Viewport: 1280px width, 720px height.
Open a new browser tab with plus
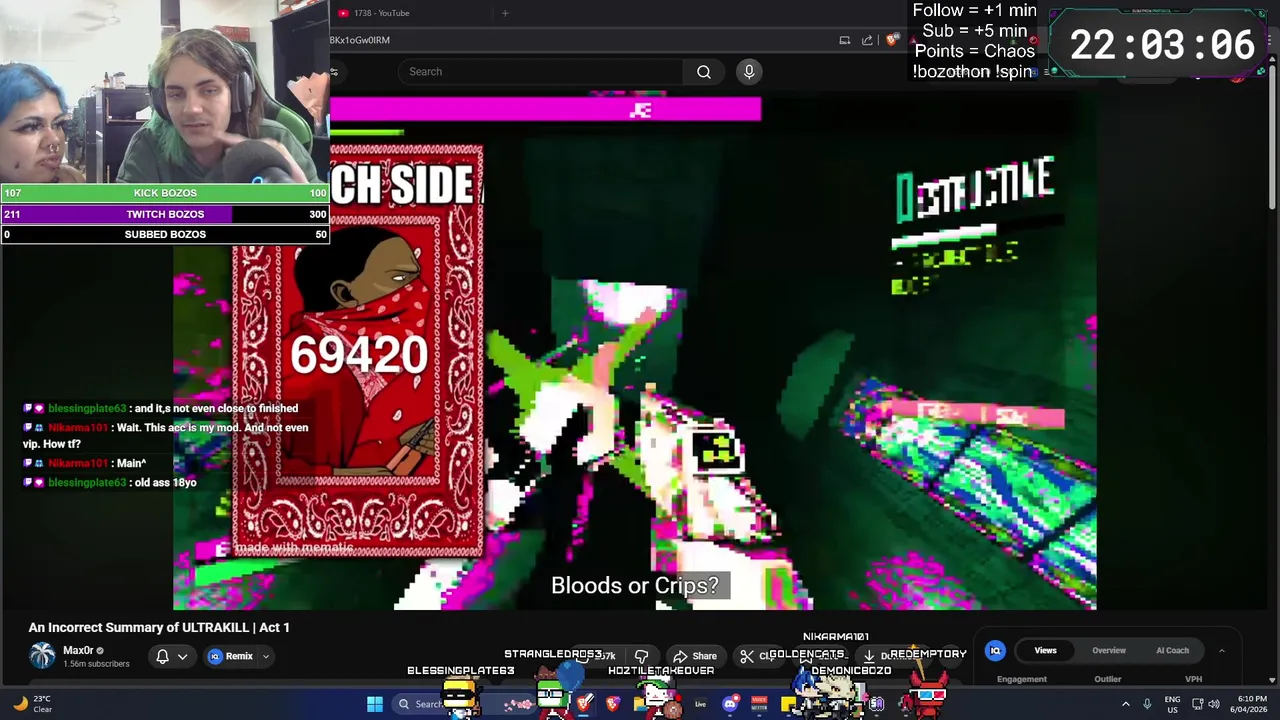pyautogui.click(x=505, y=13)
